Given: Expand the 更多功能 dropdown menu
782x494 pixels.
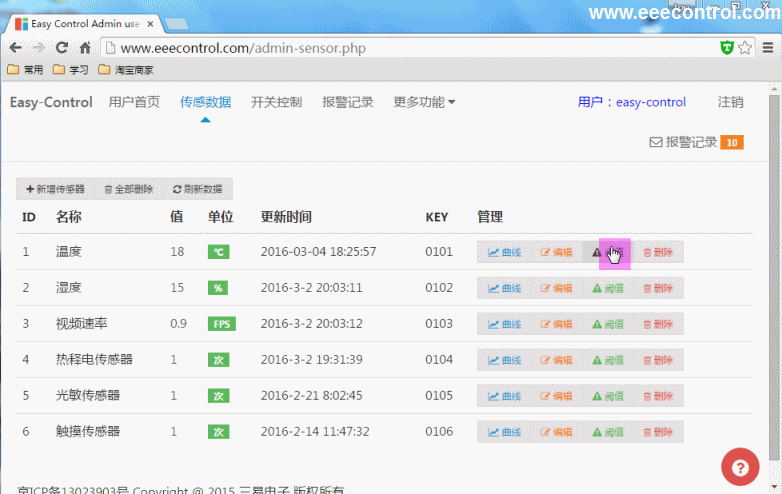Looking at the screenshot, I should pos(424,102).
